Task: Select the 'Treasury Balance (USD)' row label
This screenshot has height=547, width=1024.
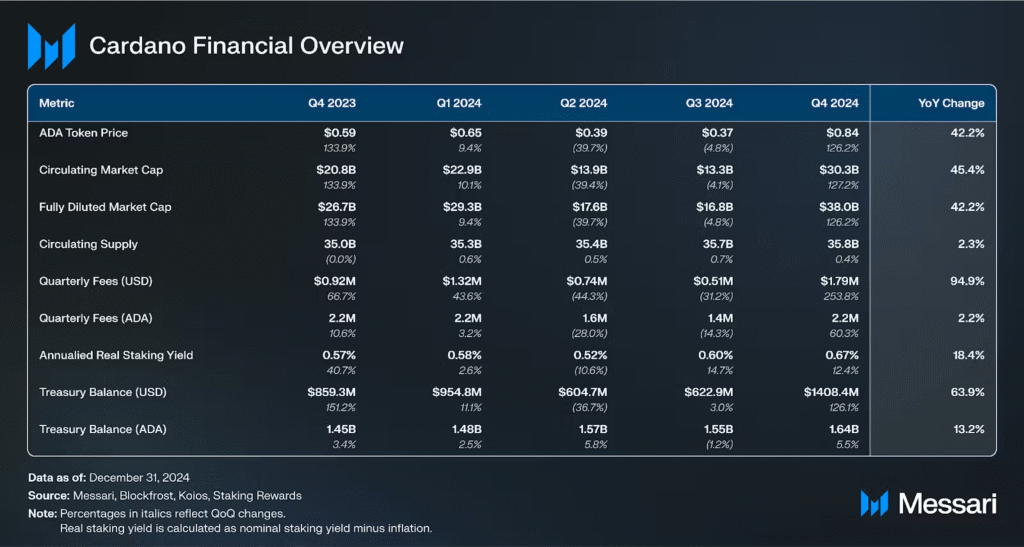Action: 103,393
